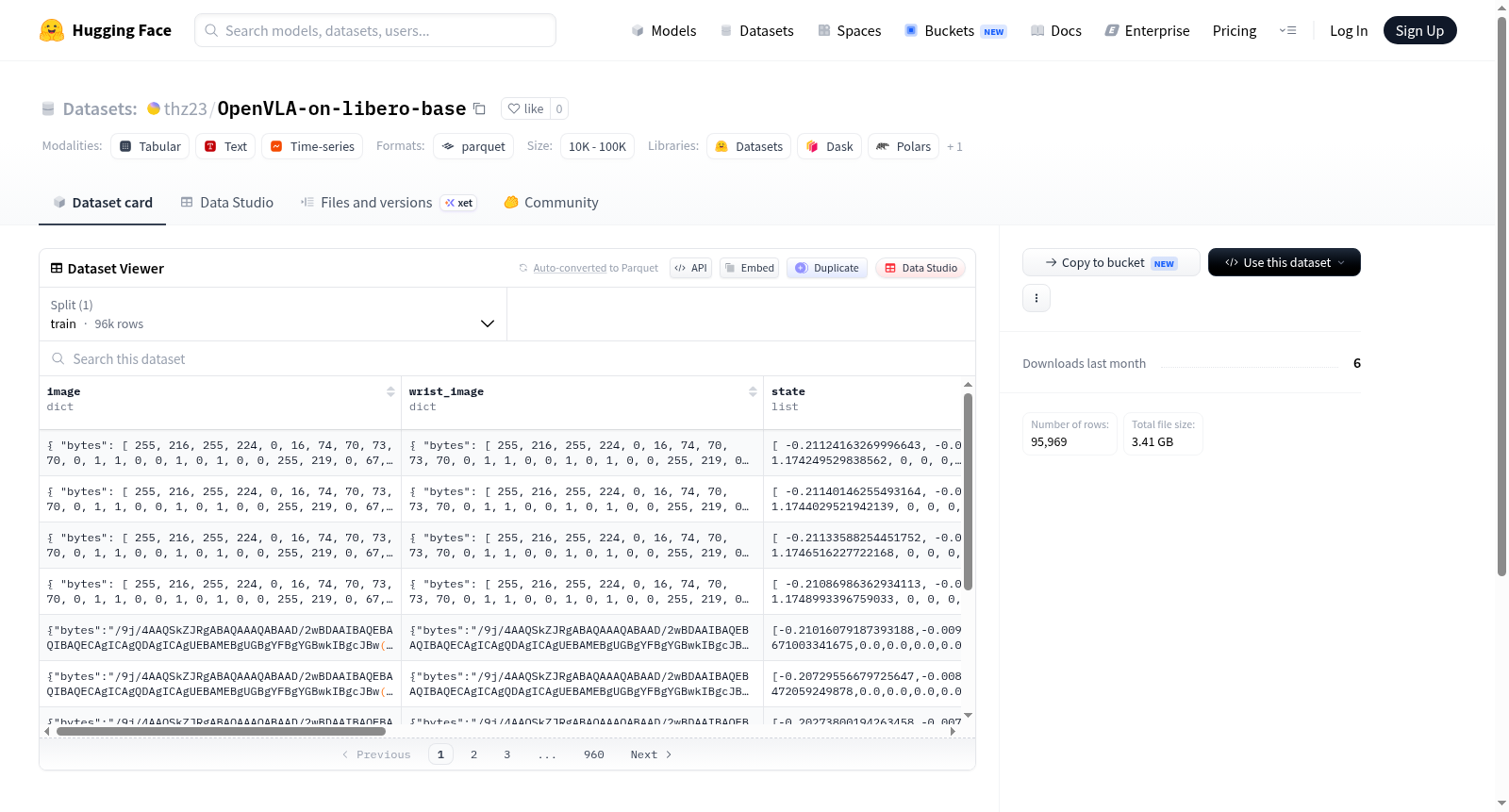
Task: Filter by the parquet format tag
Action: click(473, 146)
